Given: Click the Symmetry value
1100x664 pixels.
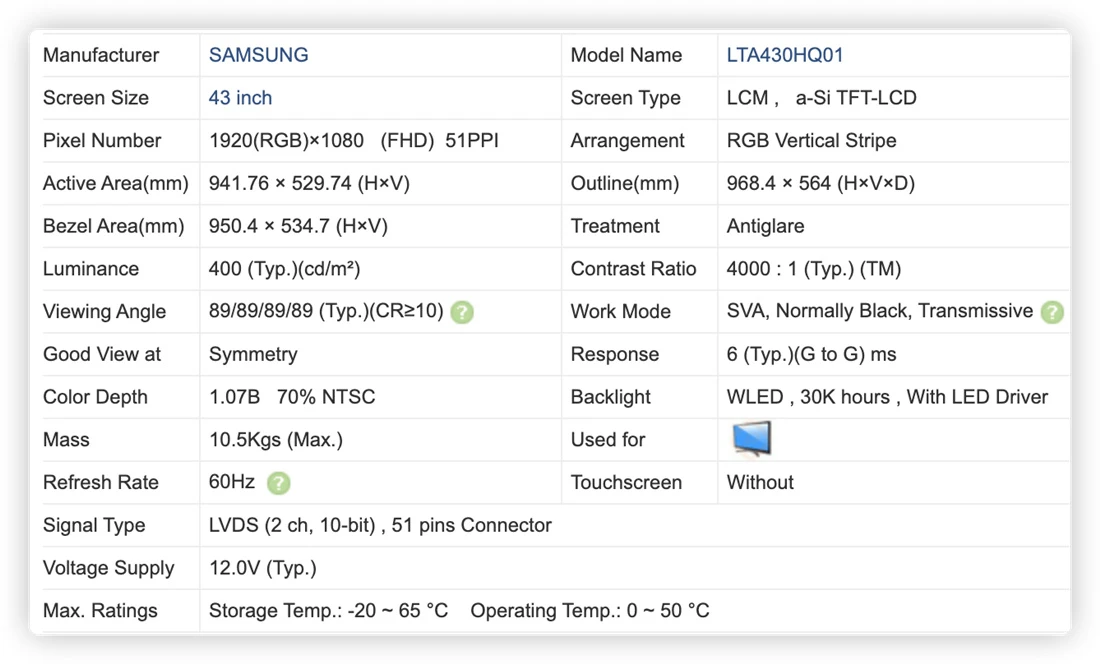Looking at the screenshot, I should click(x=253, y=355).
